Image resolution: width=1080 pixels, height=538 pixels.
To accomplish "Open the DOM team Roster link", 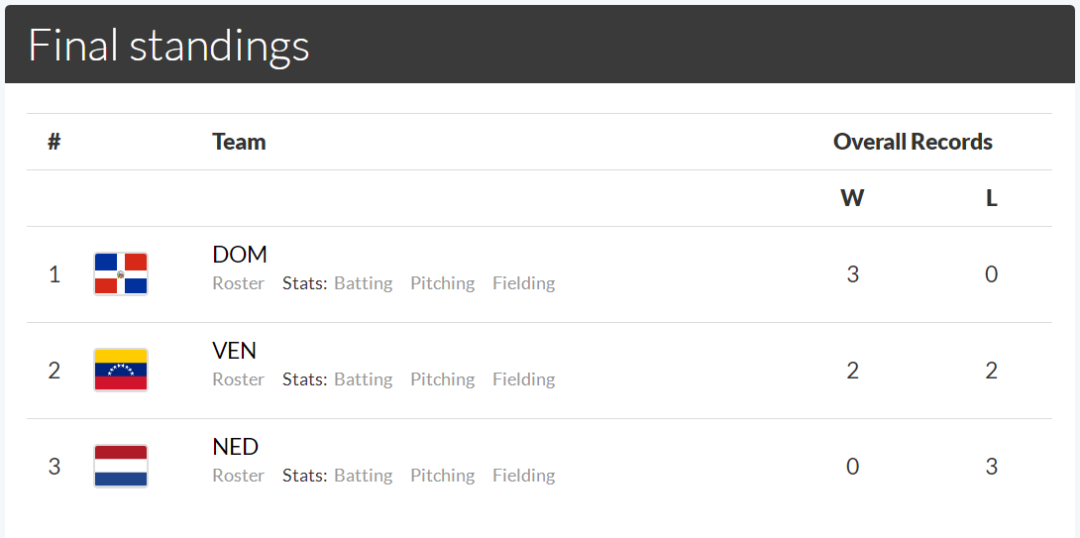I will tap(238, 283).
